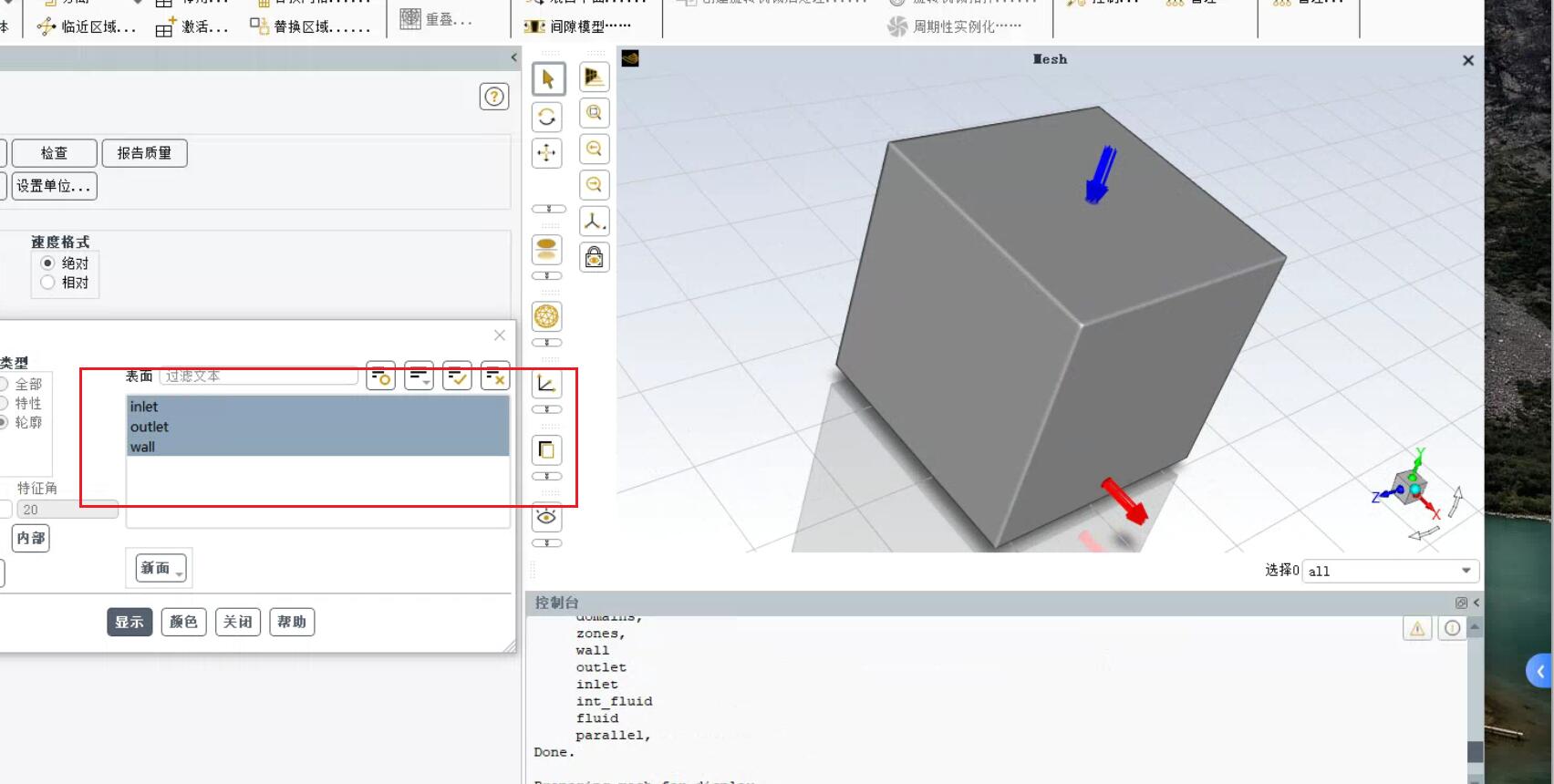1554x784 pixels.
Task: Click the deselect-all surfaces X icon
Action: click(x=495, y=376)
